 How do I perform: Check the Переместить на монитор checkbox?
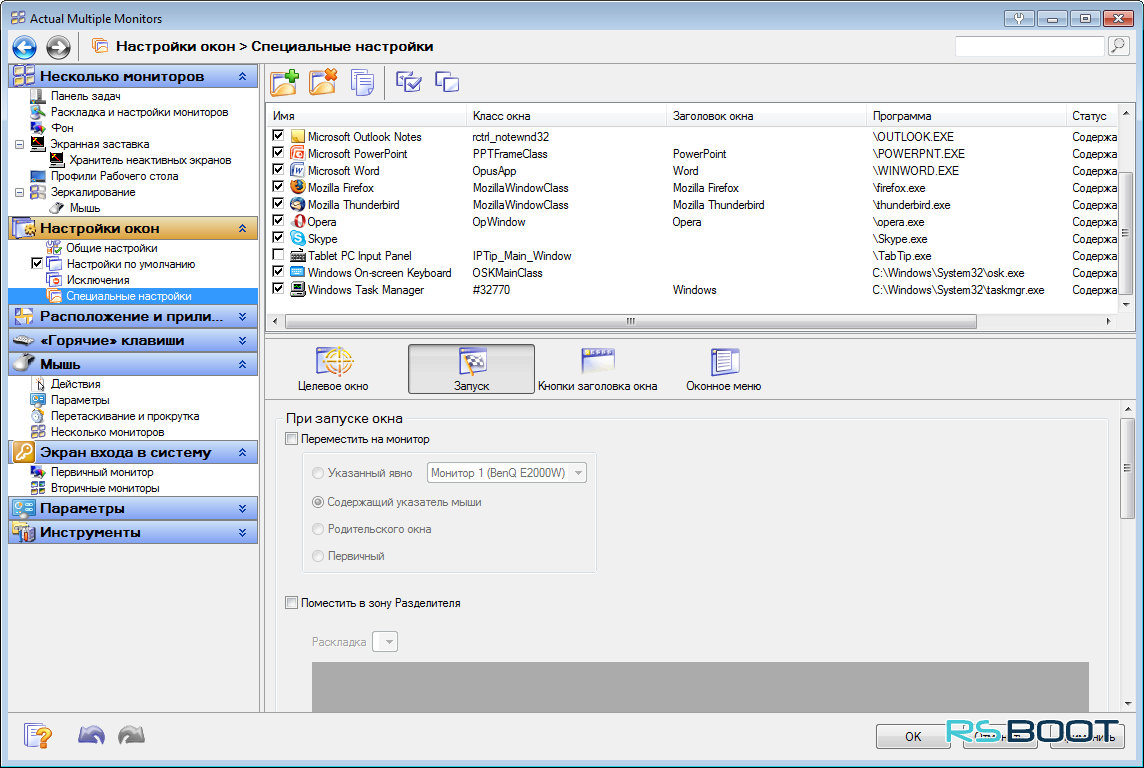click(292, 439)
